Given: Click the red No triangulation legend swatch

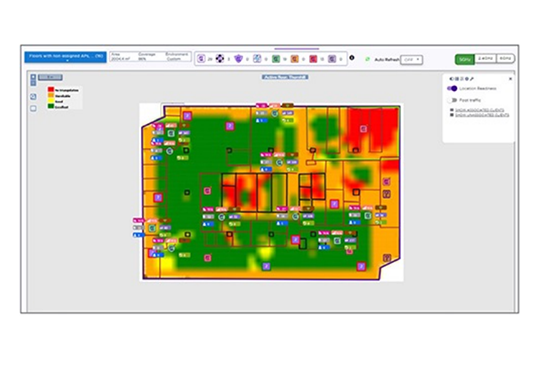Looking at the screenshot, I should click(x=51, y=90).
